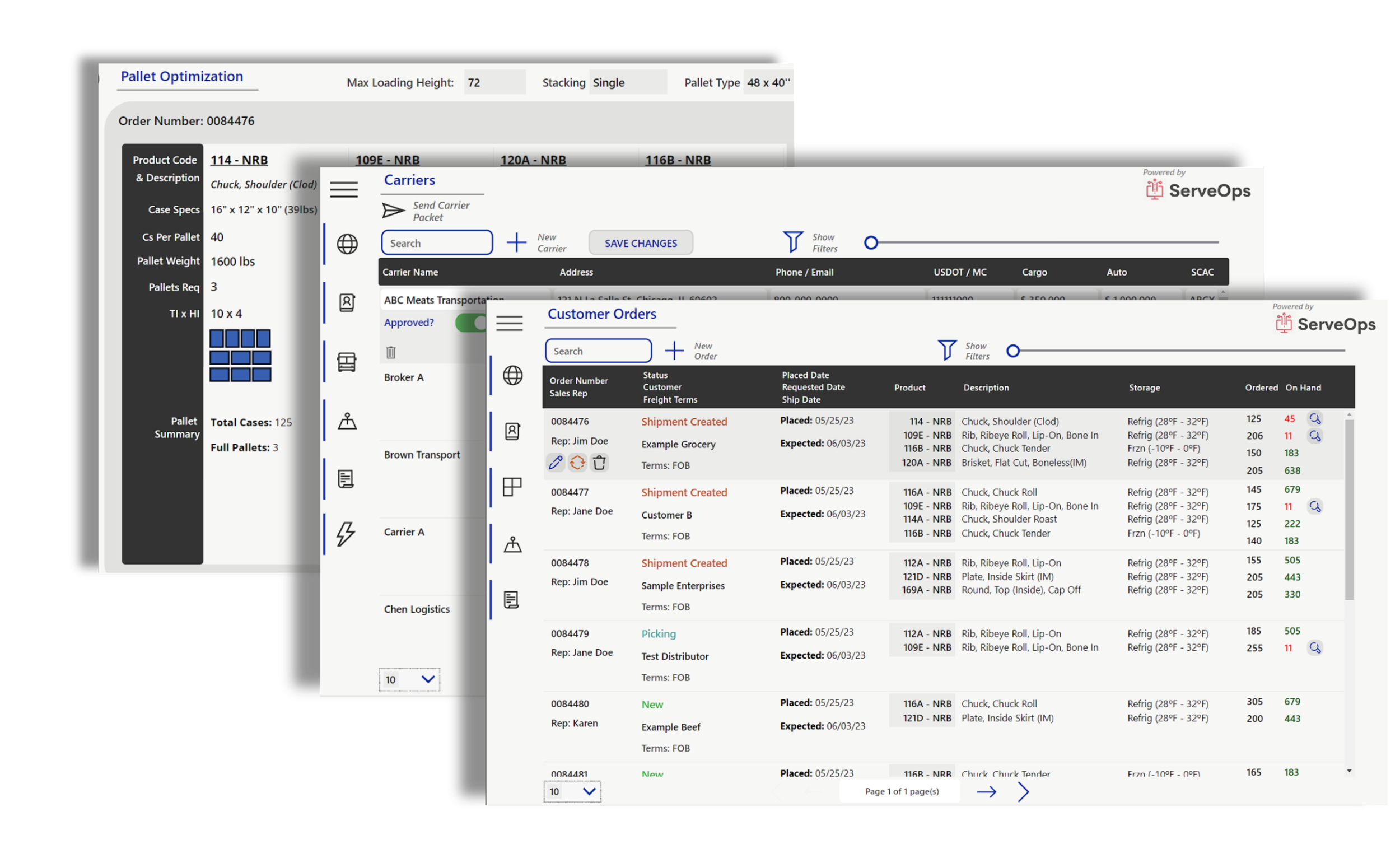Open the Stacking dropdown set to Single

627,82
